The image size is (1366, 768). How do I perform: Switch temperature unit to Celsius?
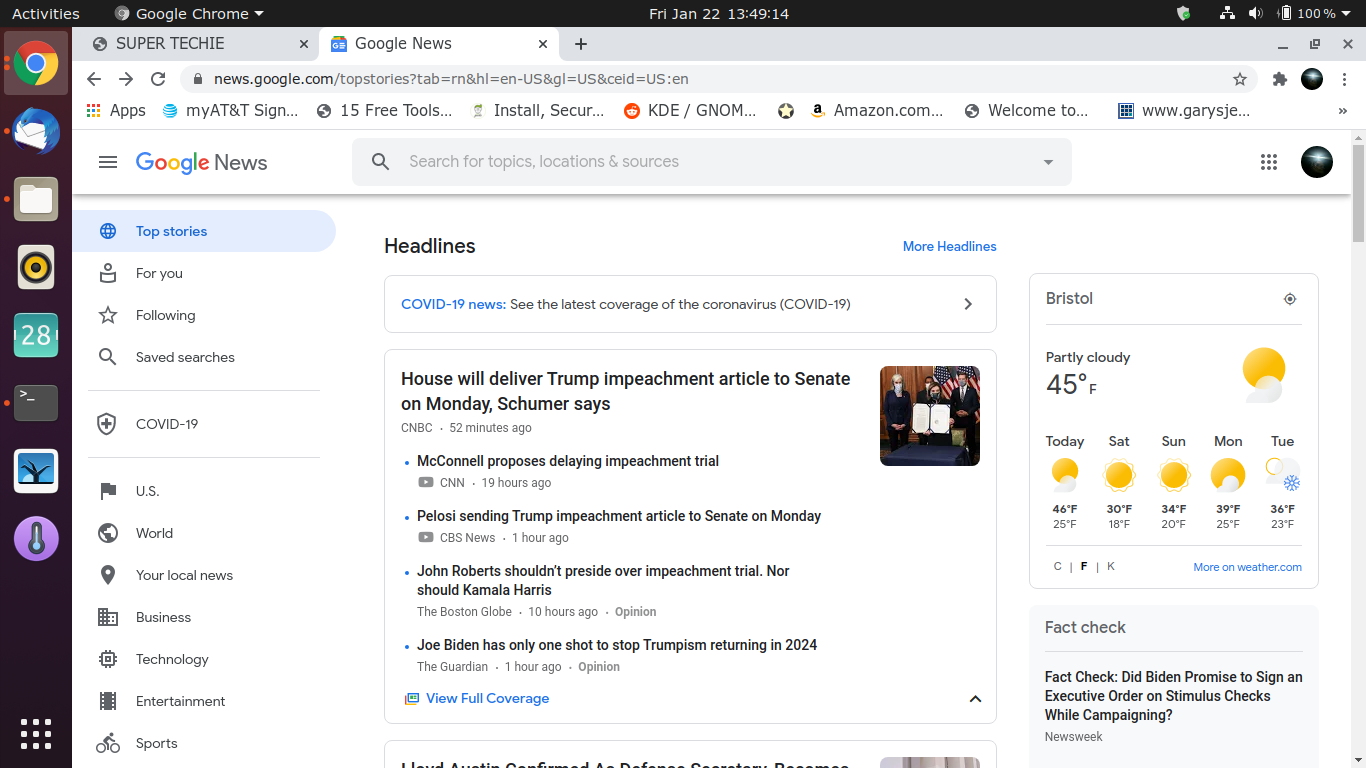(1058, 567)
